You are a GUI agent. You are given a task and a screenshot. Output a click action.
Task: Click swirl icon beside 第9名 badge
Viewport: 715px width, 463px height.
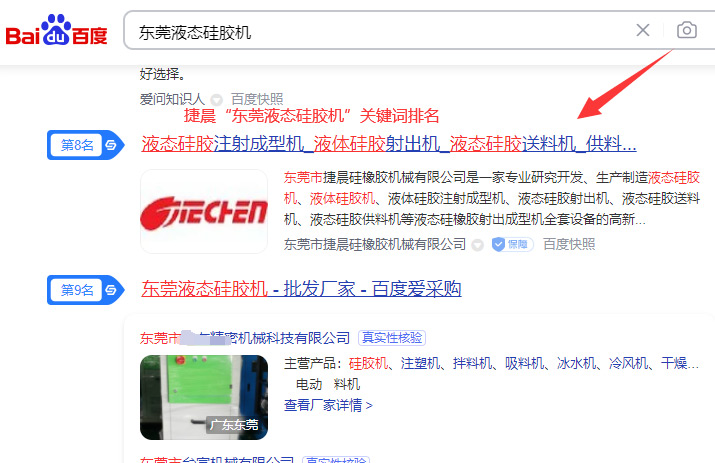(111, 290)
